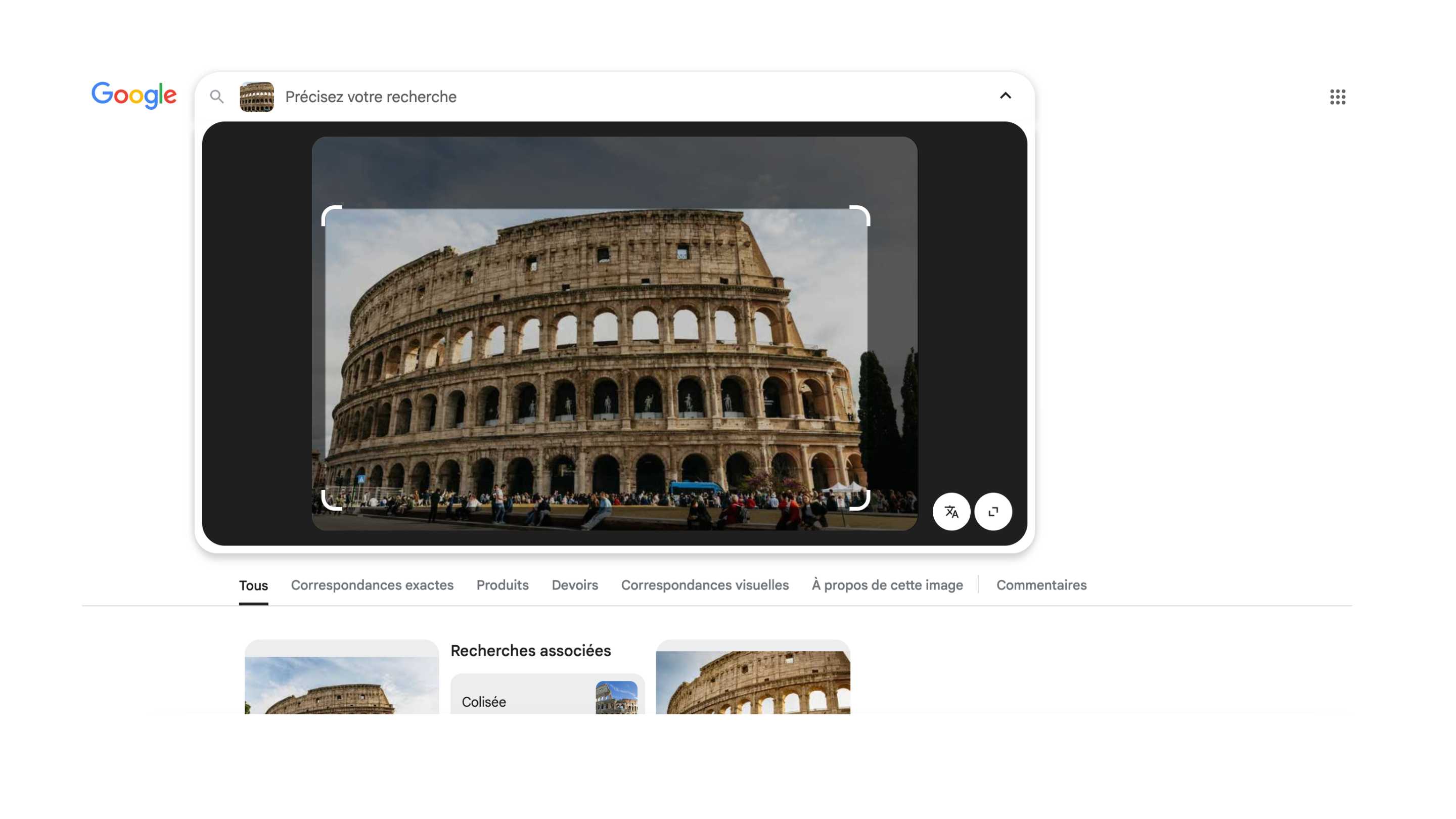Image resolution: width=1456 pixels, height=819 pixels.
Task: Open Correspondances visuelles tab
Action: [x=704, y=585]
